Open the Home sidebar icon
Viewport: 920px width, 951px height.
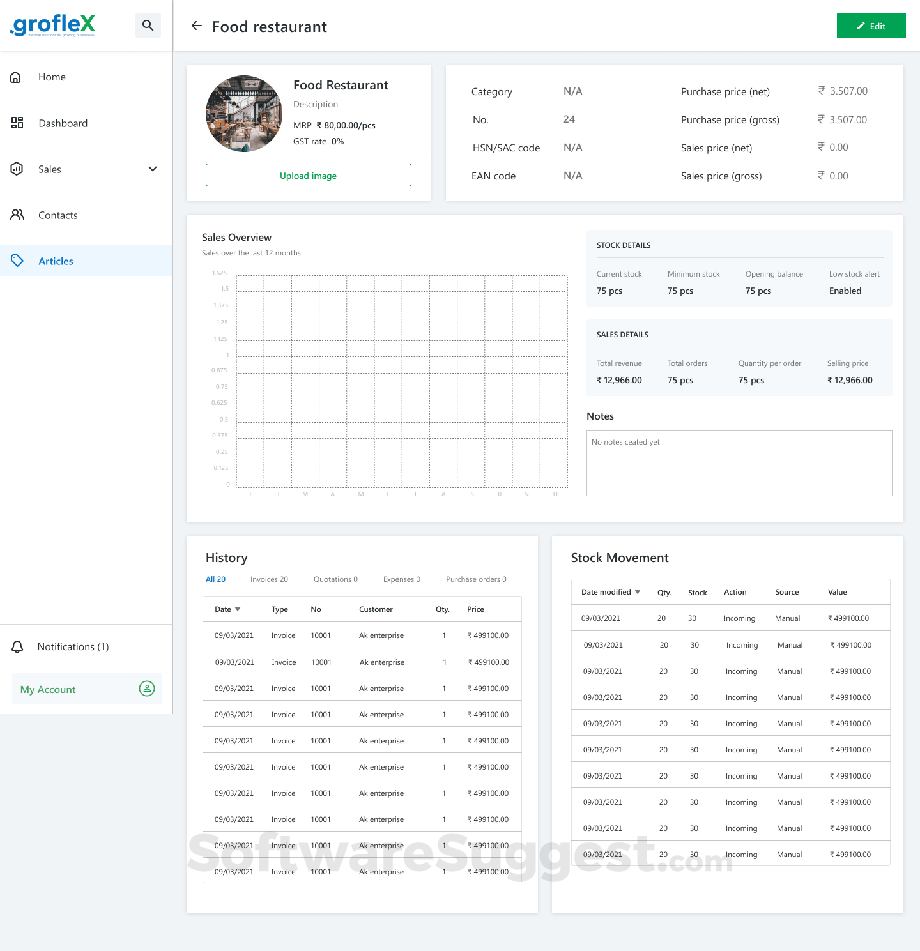tap(14, 76)
